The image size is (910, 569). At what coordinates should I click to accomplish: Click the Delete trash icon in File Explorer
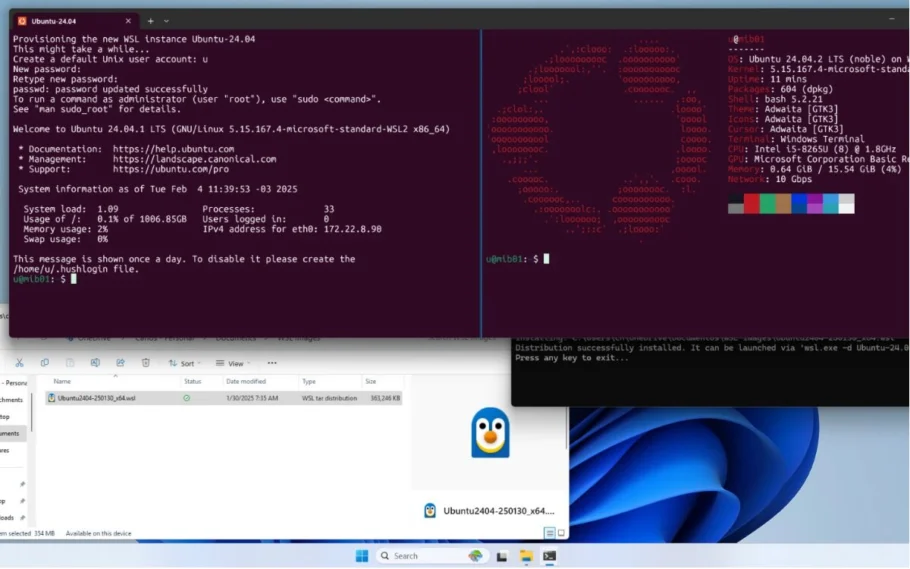tap(146, 363)
